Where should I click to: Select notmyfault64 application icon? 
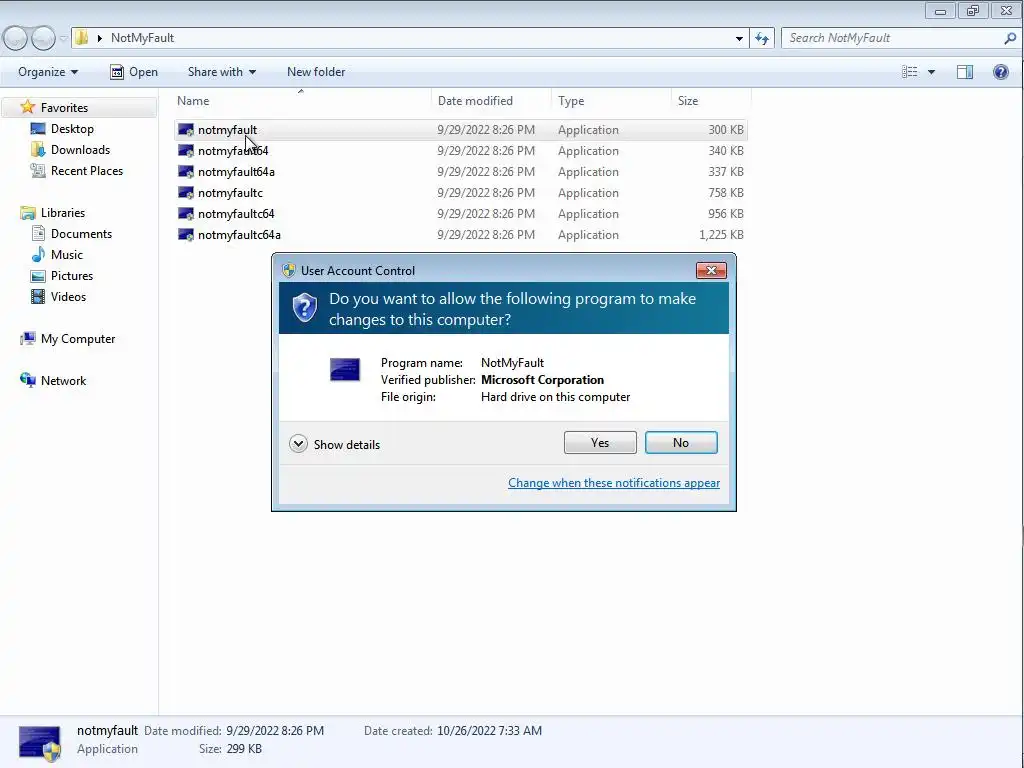click(186, 151)
